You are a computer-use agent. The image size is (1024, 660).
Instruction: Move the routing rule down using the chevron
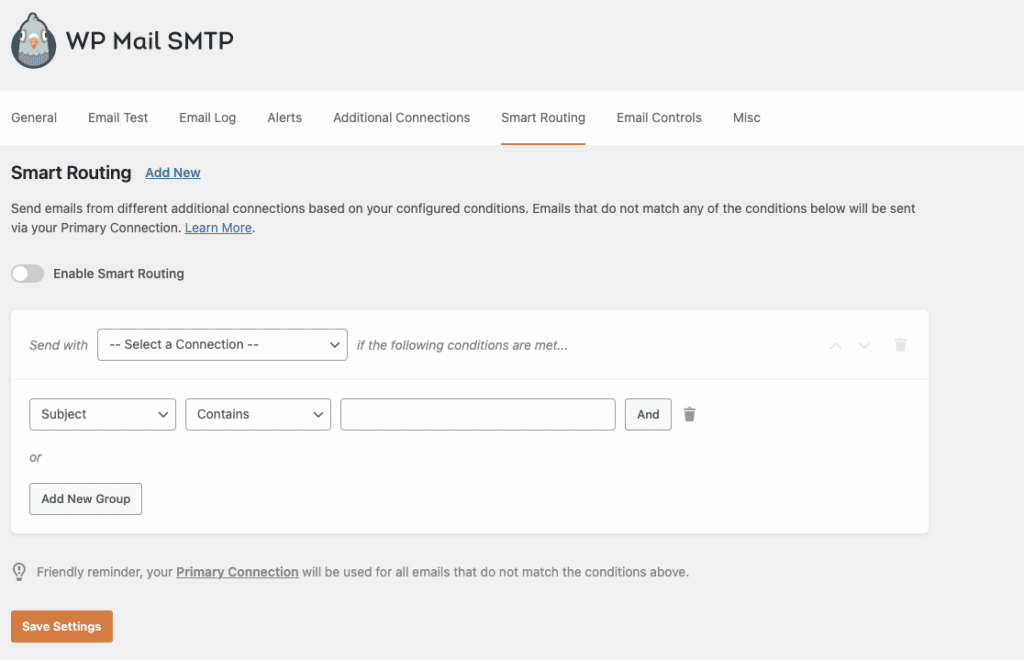coord(864,344)
